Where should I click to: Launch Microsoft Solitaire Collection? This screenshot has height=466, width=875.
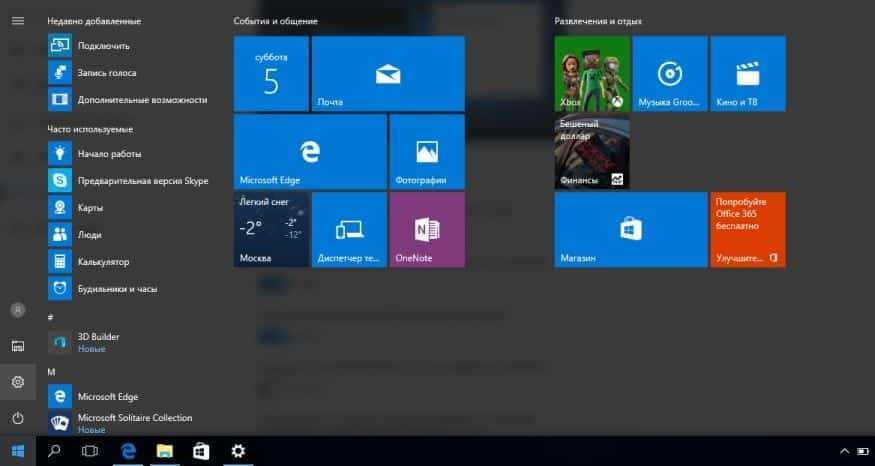[128, 423]
